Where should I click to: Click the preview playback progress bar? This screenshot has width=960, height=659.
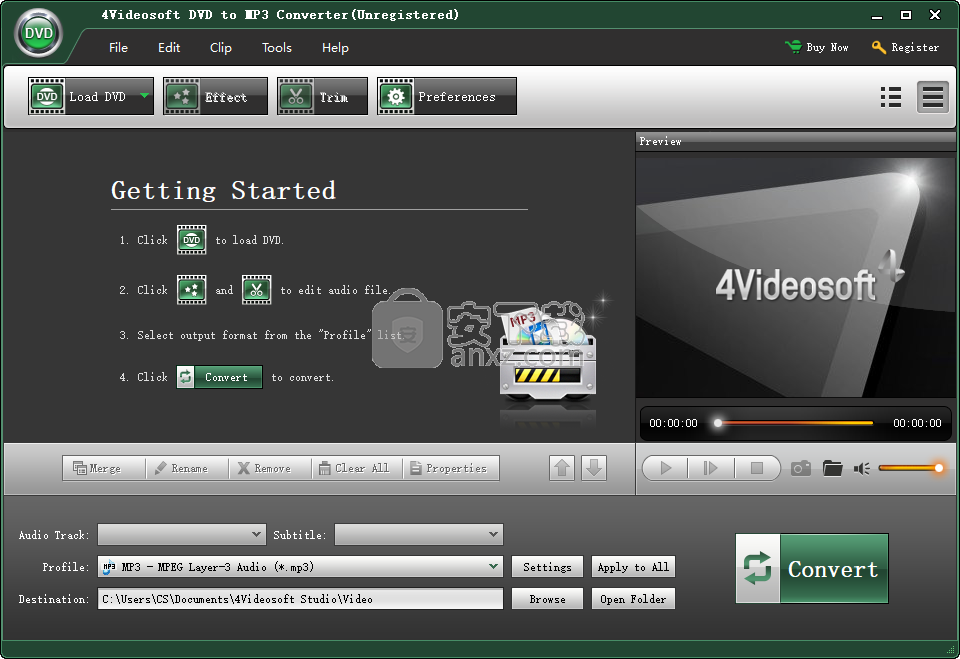(x=795, y=423)
